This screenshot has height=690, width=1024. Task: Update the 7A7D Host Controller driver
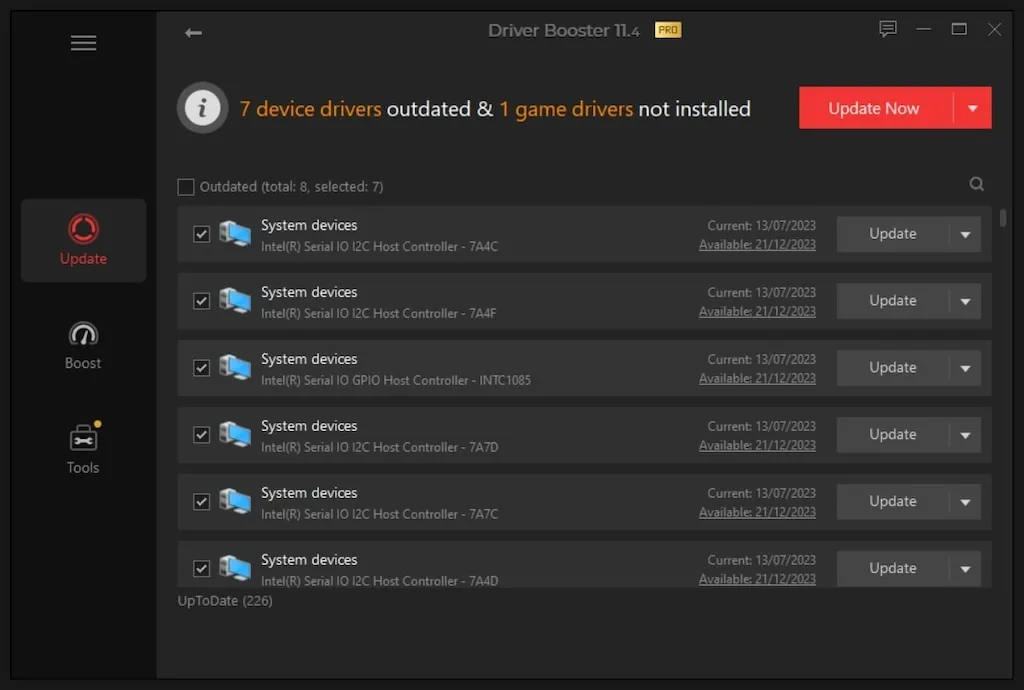893,435
